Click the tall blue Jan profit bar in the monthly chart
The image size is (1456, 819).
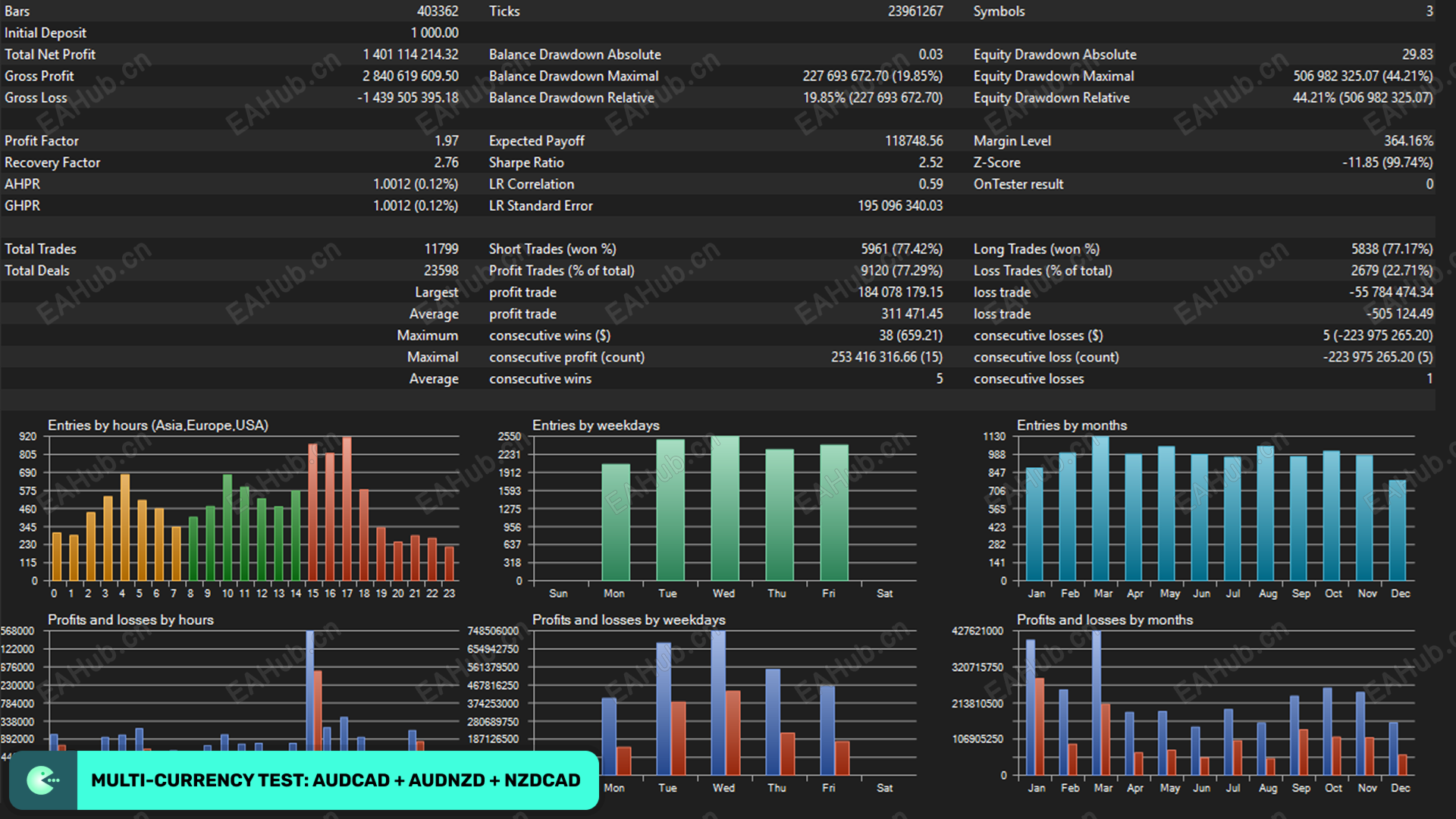(1030, 705)
